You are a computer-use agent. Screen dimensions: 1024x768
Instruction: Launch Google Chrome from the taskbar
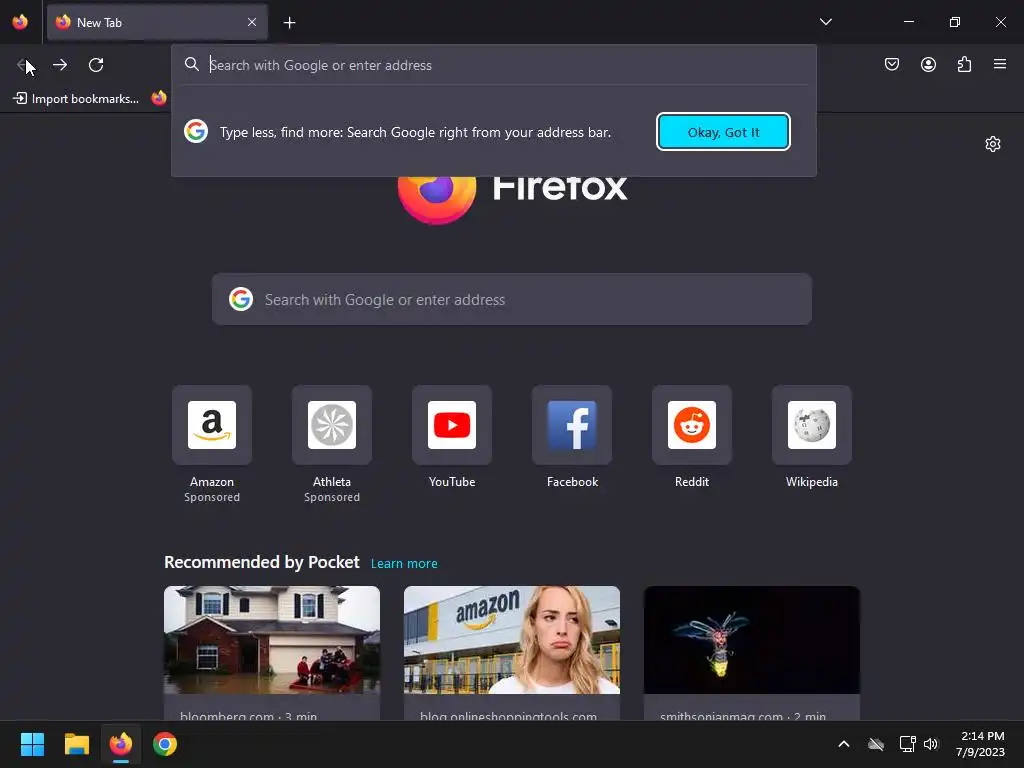[165, 744]
